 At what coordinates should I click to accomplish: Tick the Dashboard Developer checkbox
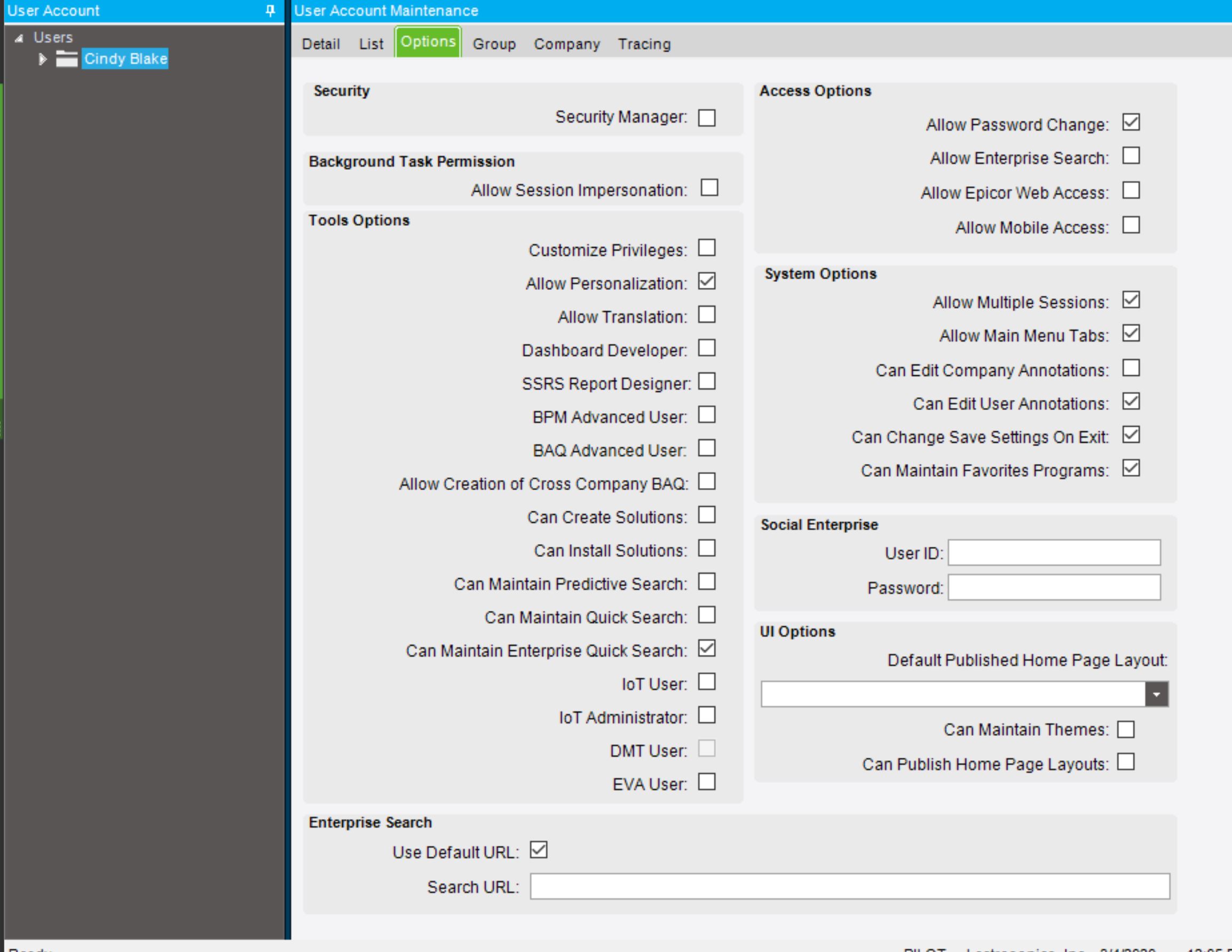(x=706, y=348)
